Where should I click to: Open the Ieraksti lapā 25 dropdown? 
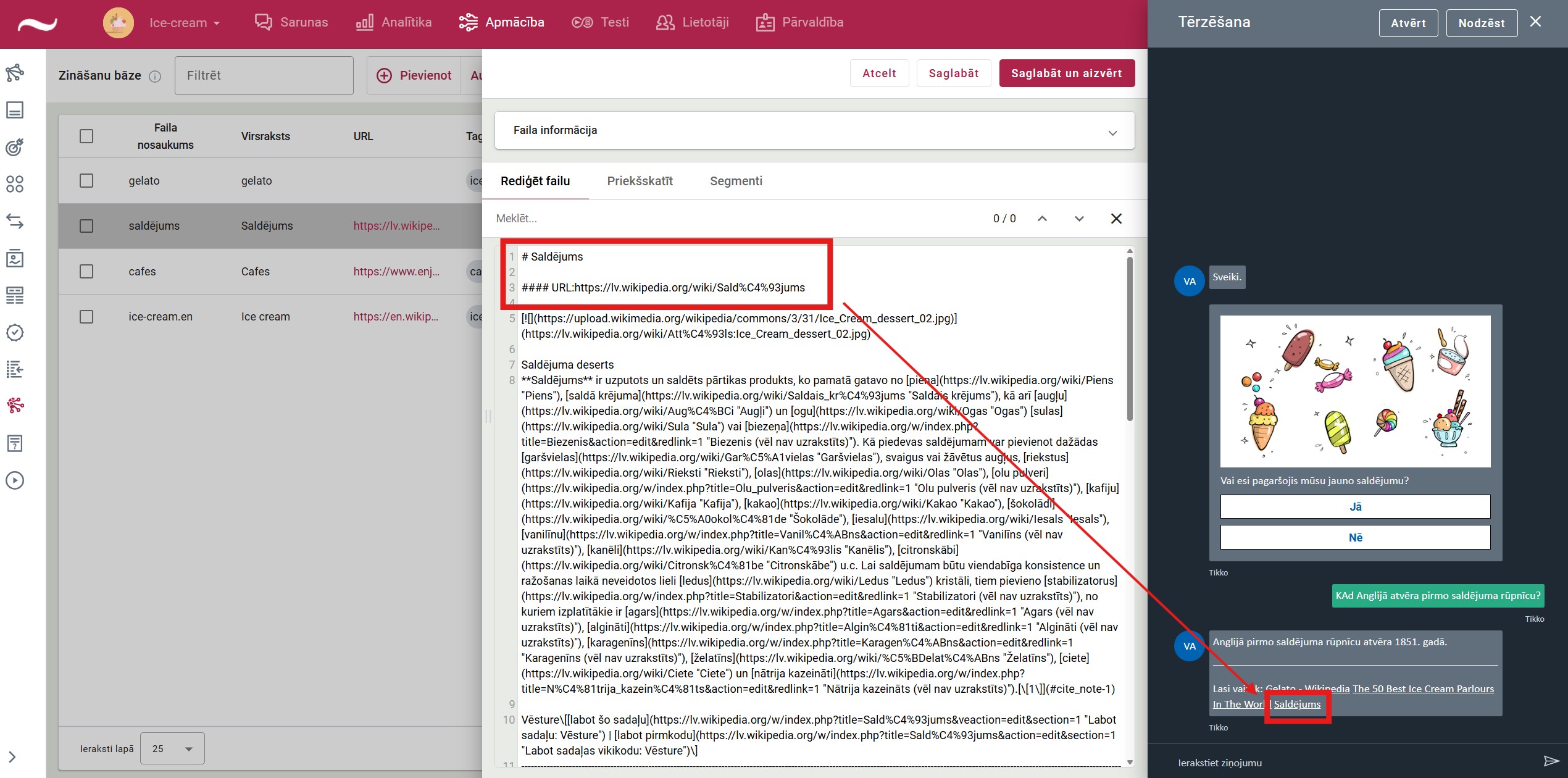click(x=172, y=748)
